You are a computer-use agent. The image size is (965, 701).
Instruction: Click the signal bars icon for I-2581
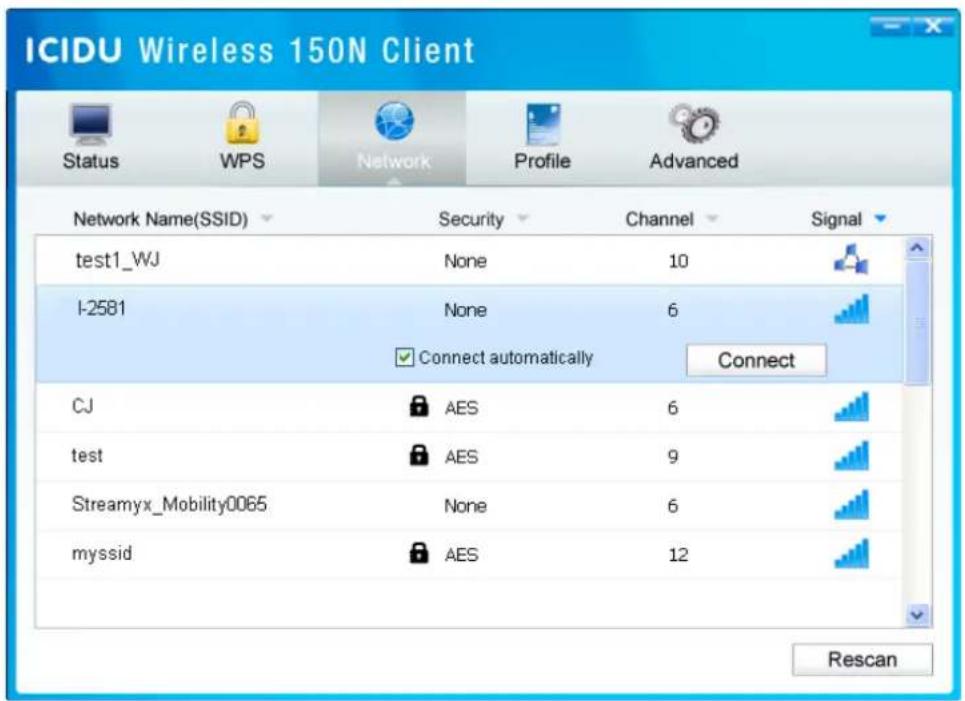[851, 309]
